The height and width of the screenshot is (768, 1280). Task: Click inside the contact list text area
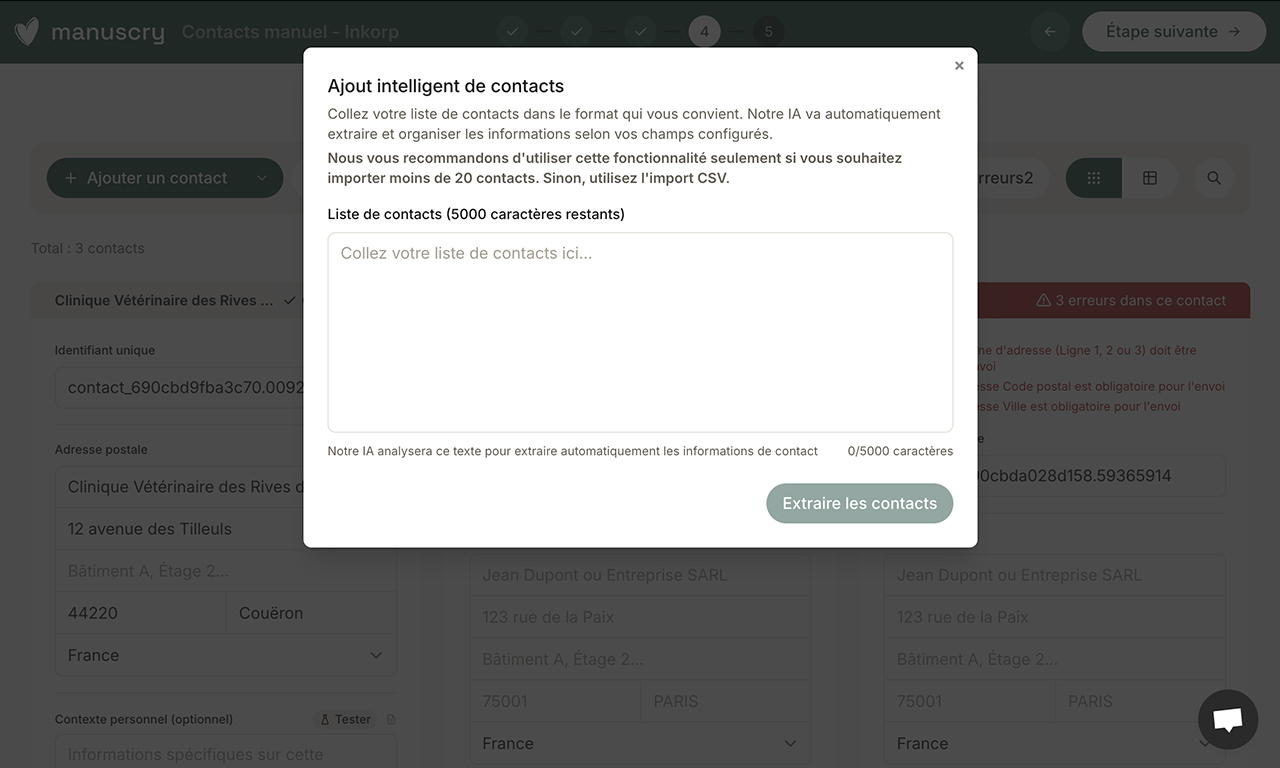(640, 330)
